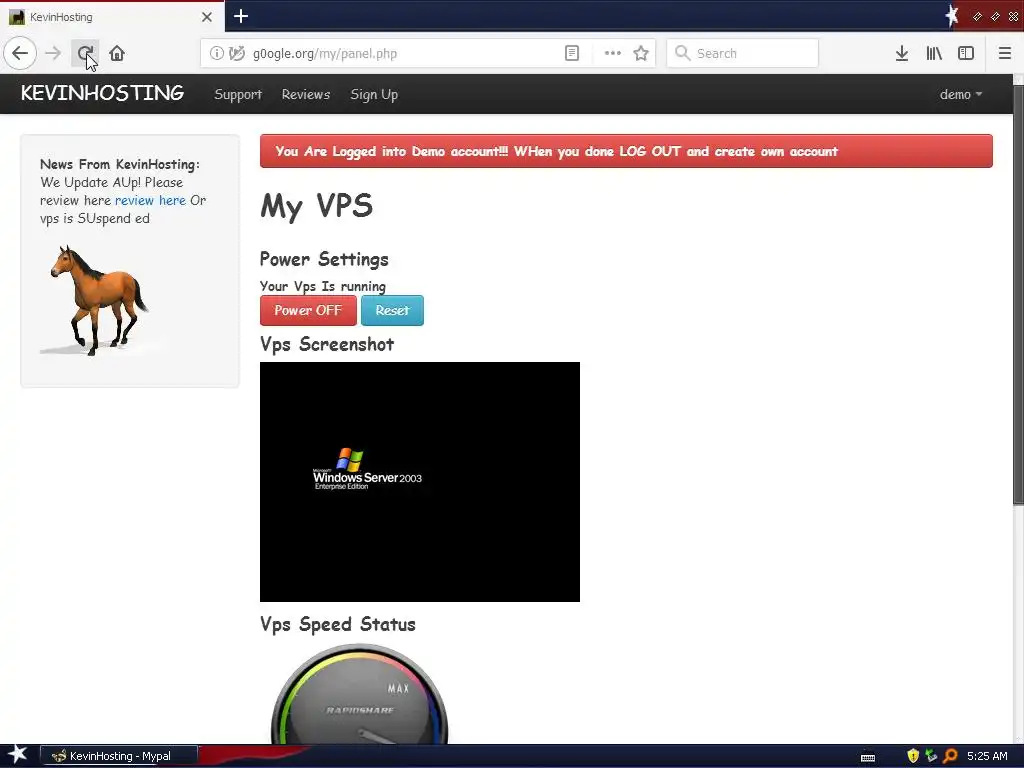This screenshot has width=1024, height=768.
Task: Click the Vps speed gauge
Action: click(359, 694)
